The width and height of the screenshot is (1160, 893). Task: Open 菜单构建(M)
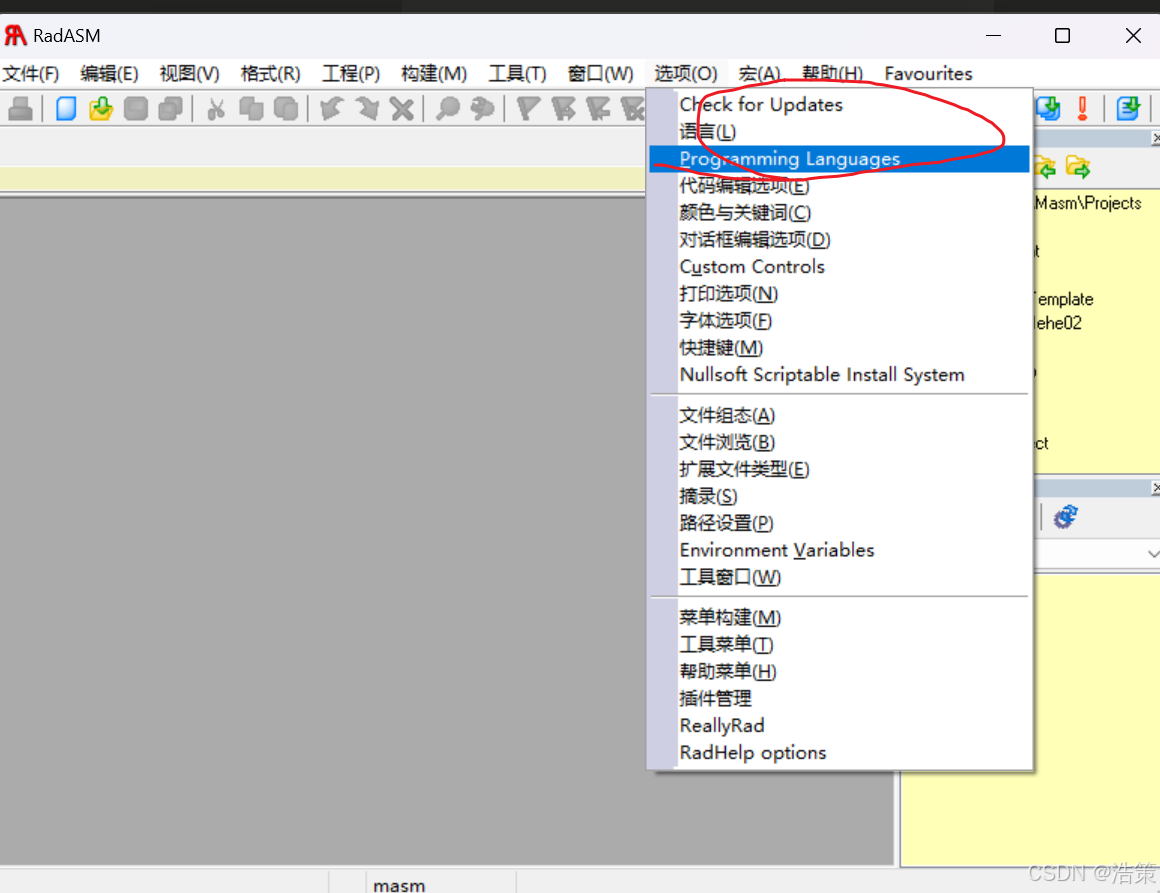(839, 618)
